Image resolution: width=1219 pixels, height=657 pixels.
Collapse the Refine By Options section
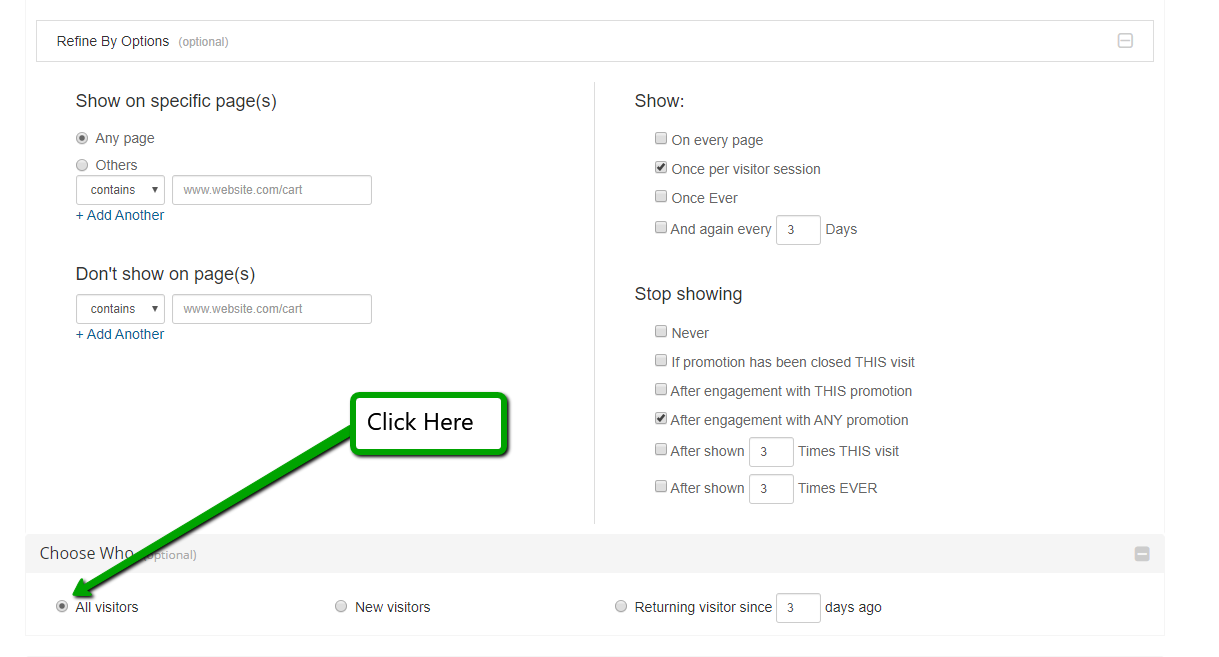click(1125, 41)
